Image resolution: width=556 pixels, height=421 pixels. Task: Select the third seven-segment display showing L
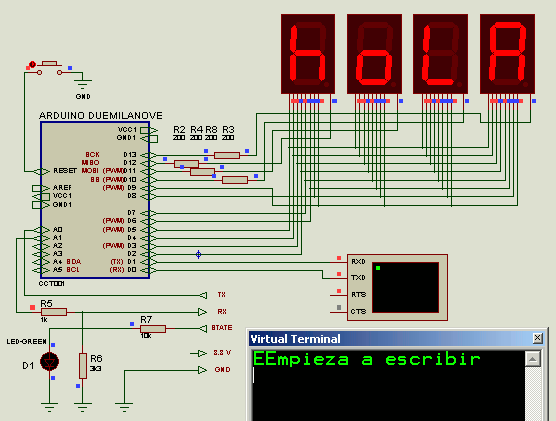tap(440, 54)
